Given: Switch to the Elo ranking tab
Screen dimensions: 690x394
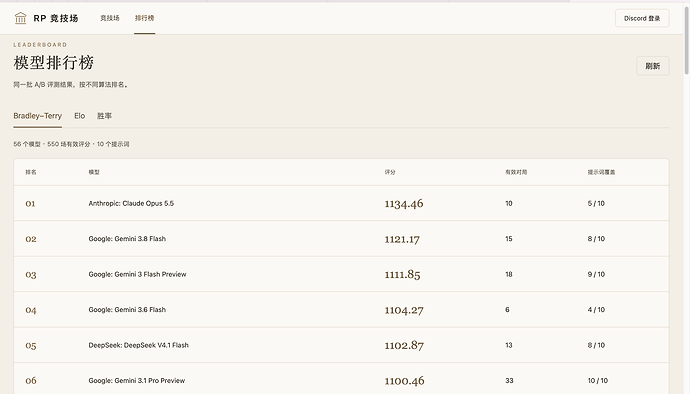Looking at the screenshot, I should [x=80, y=116].
